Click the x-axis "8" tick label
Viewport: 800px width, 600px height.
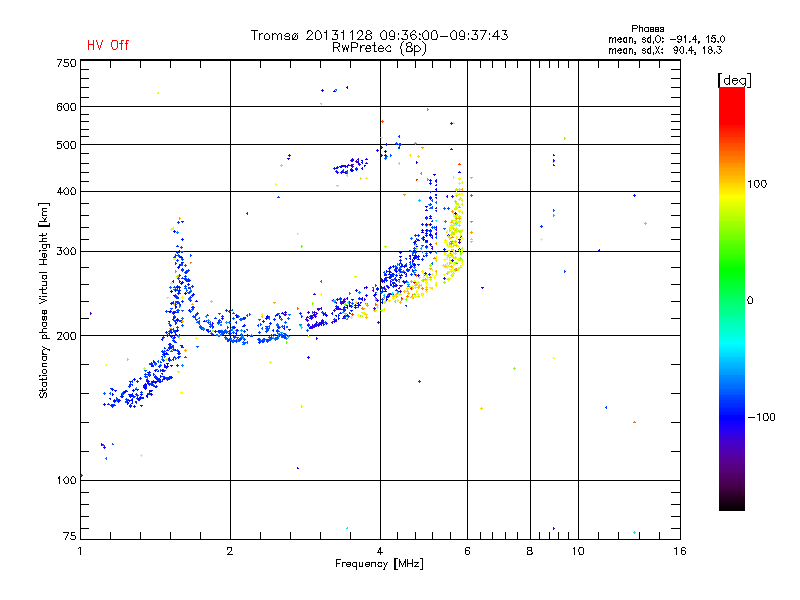(x=530, y=551)
